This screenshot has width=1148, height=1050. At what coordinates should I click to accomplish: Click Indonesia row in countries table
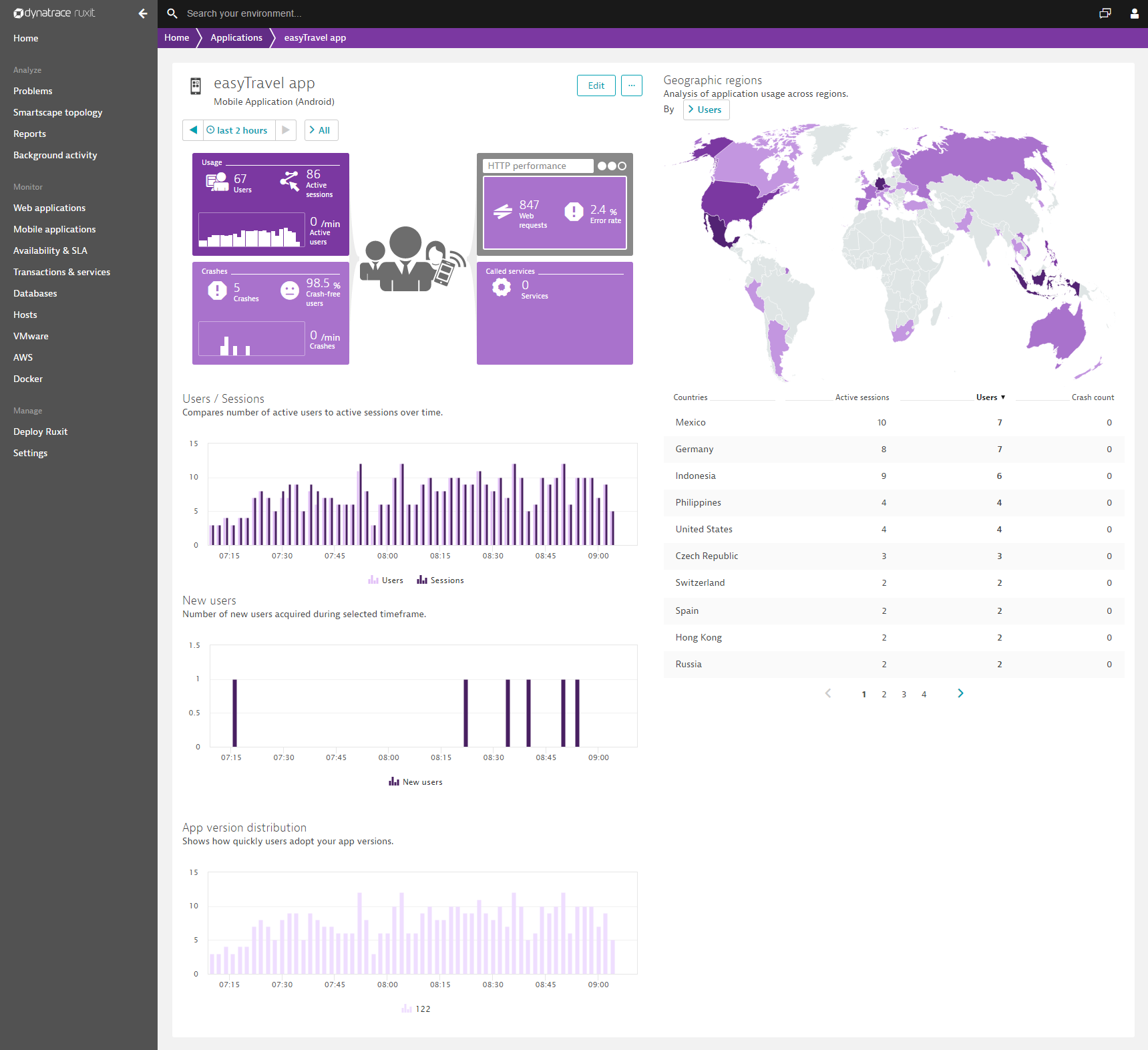point(894,476)
